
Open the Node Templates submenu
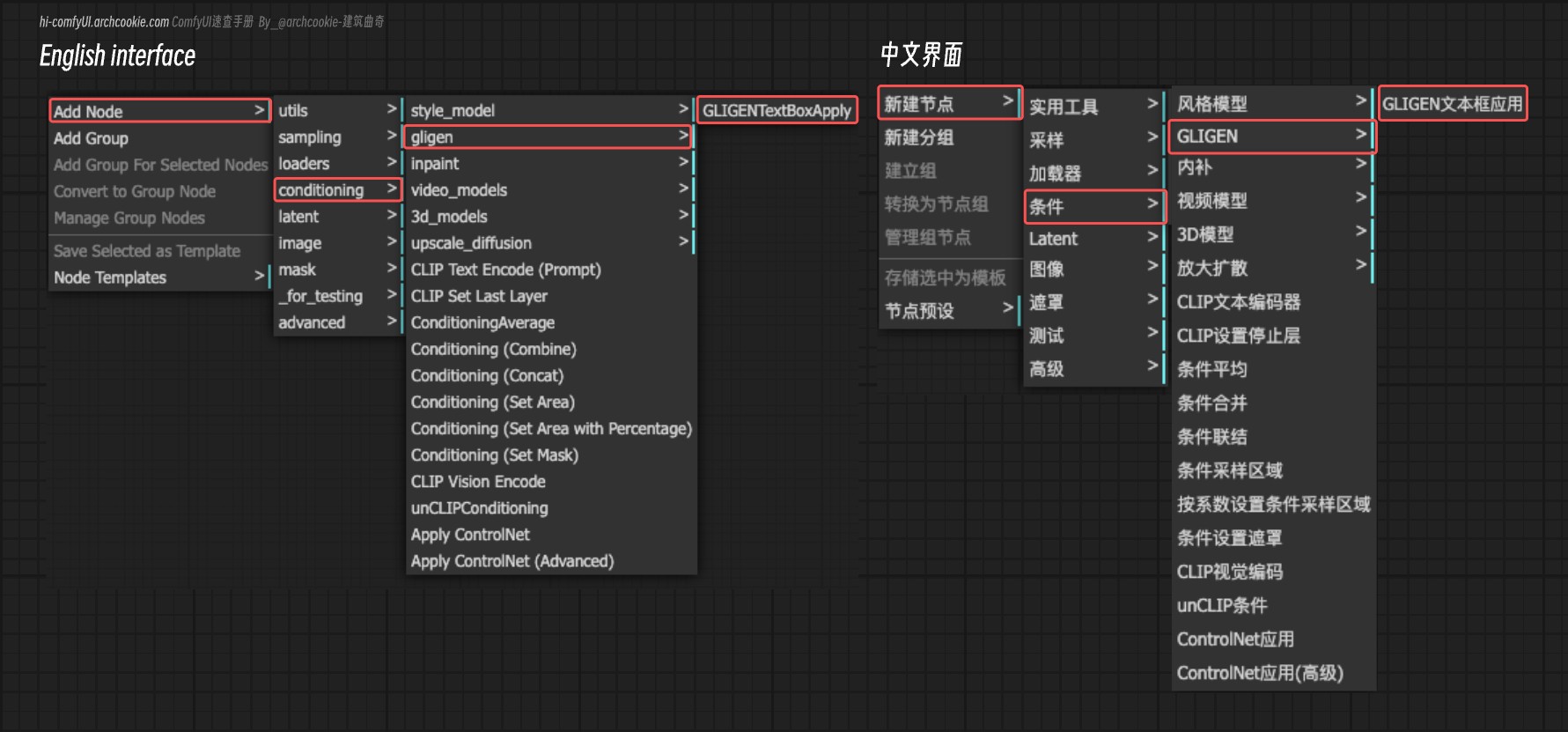[x=159, y=277]
